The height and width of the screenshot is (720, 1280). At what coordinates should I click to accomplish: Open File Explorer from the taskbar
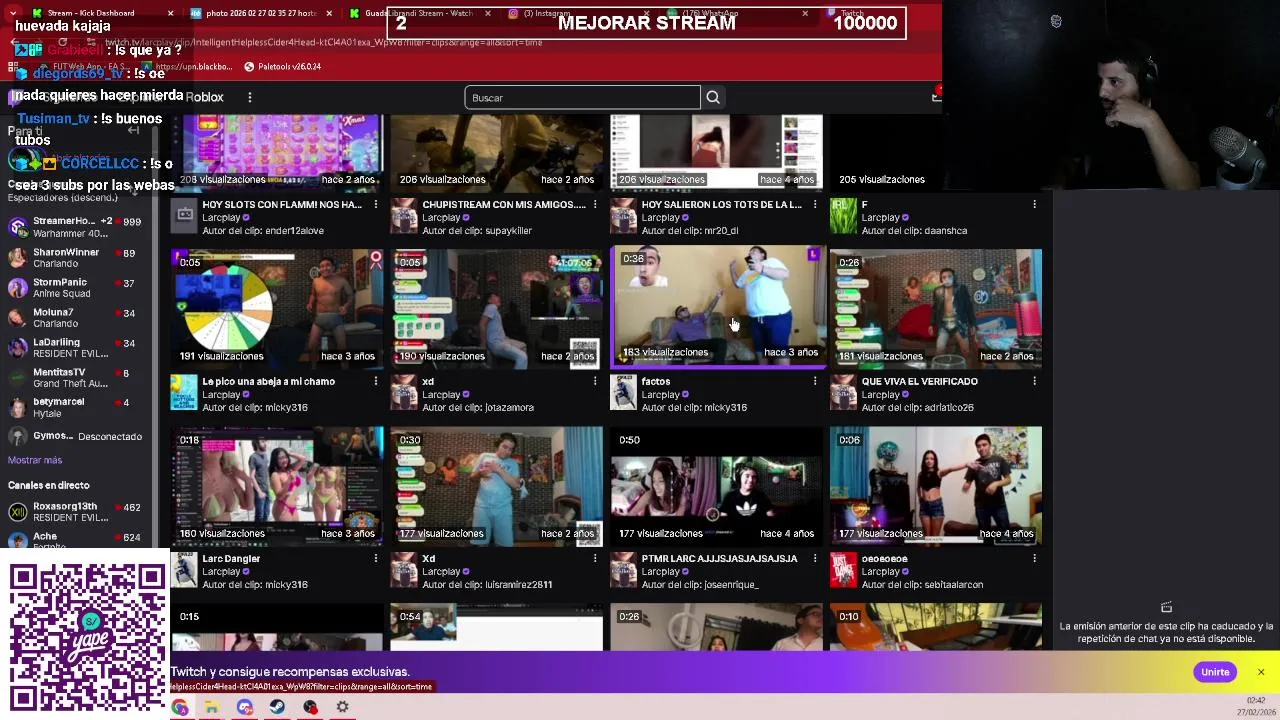(x=212, y=707)
